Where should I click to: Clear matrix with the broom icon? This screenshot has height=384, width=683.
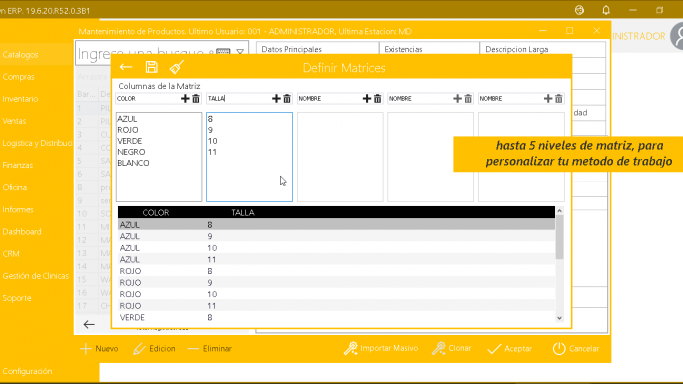(176, 67)
